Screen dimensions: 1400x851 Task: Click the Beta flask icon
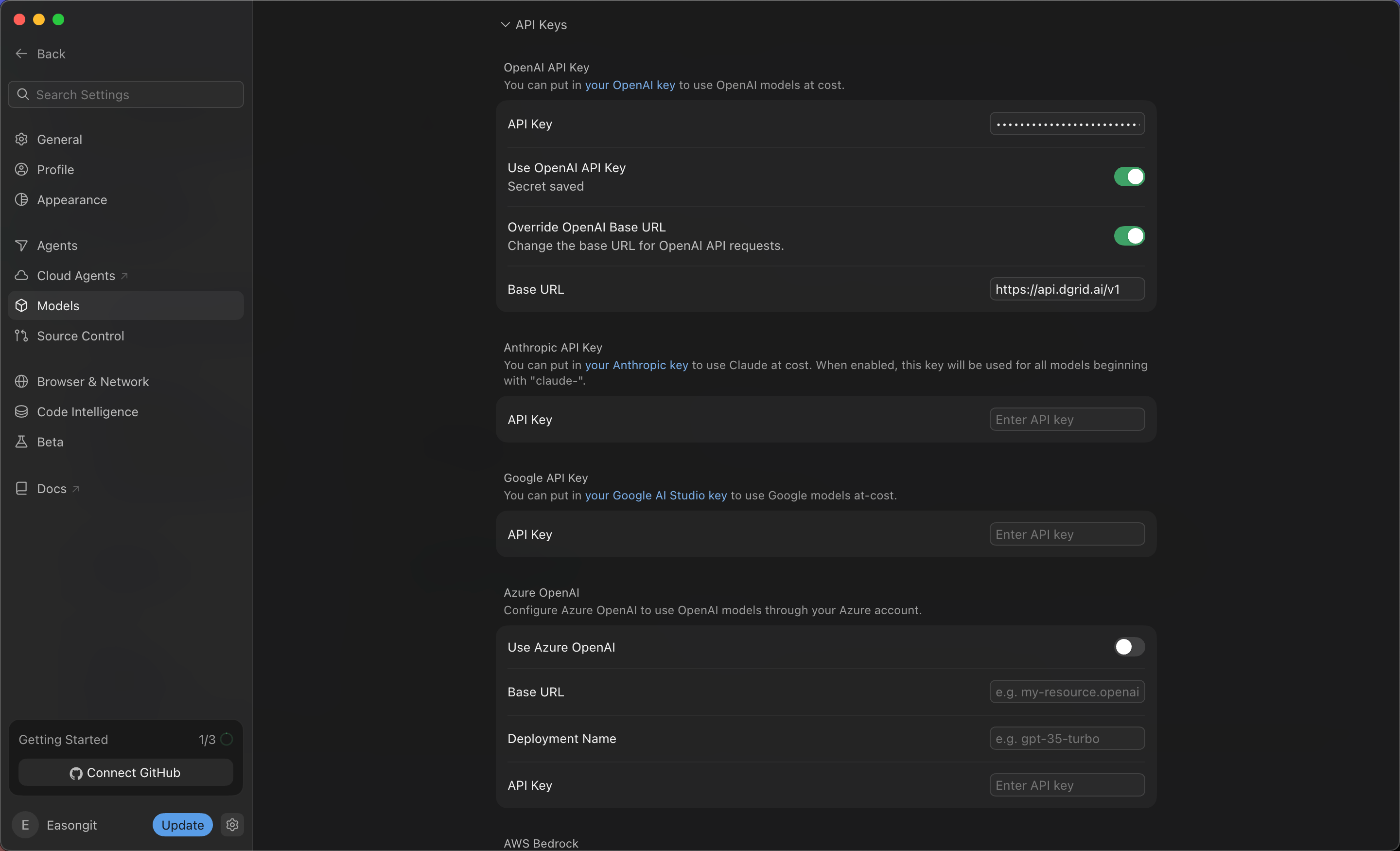click(21, 442)
